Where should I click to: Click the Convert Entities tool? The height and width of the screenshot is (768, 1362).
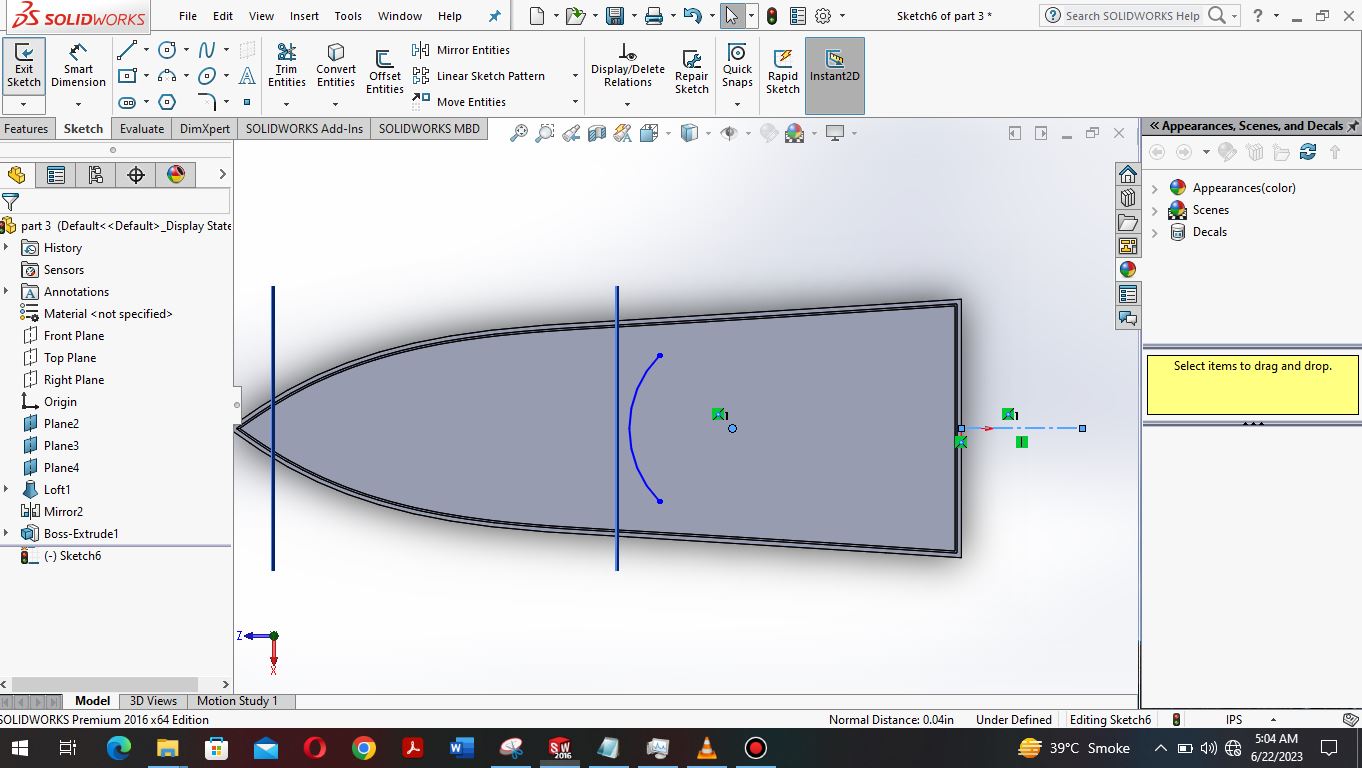336,66
